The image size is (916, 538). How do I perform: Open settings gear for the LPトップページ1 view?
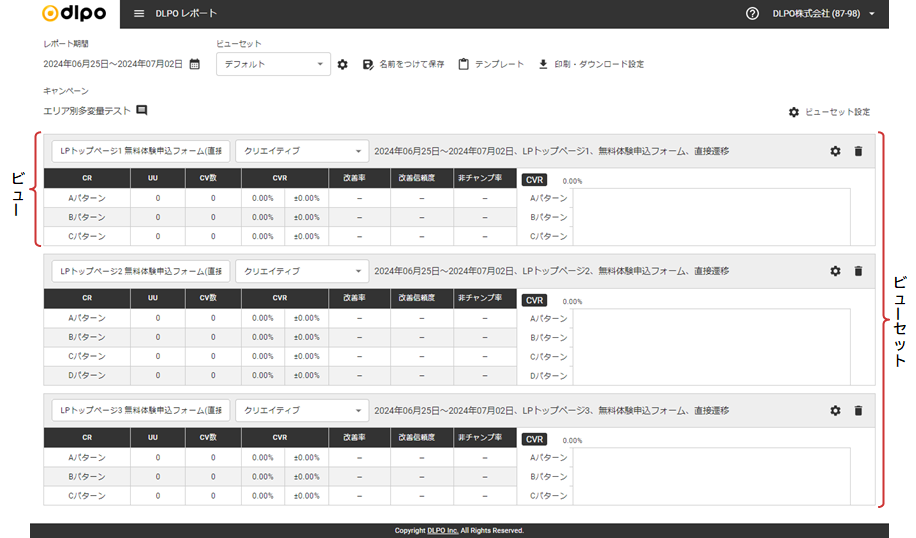[x=835, y=151]
